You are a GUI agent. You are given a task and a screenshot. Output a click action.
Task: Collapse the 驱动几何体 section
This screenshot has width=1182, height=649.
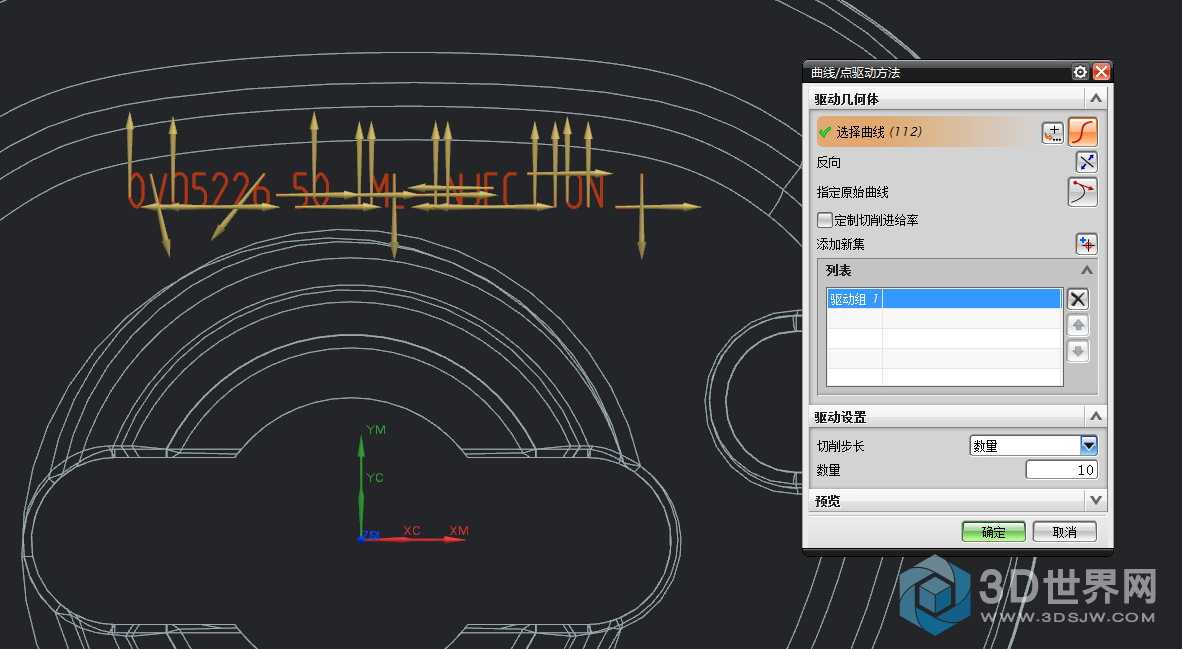[1096, 99]
